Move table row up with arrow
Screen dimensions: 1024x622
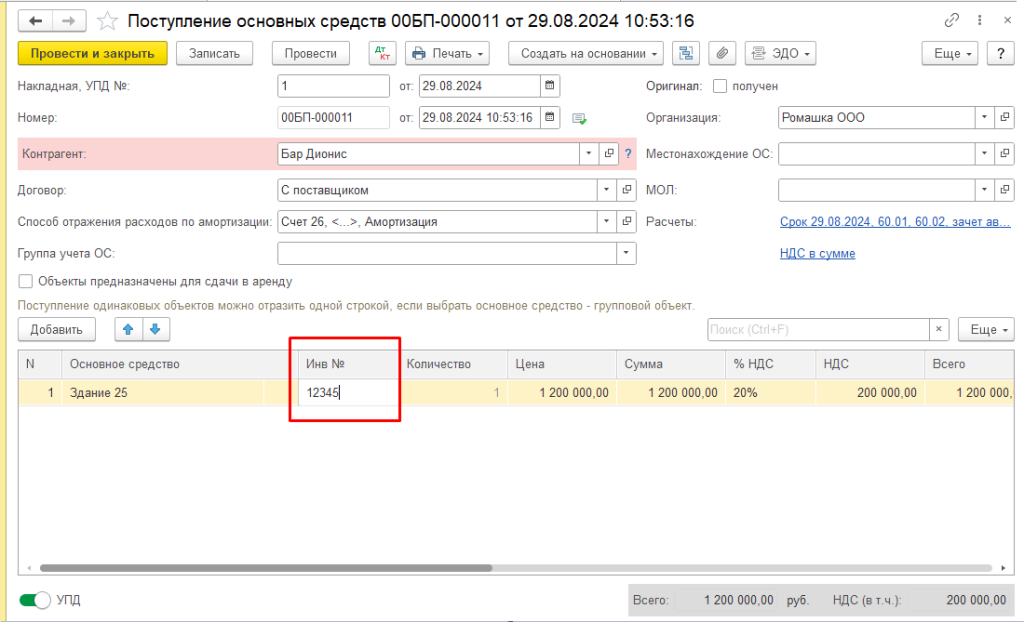128,329
